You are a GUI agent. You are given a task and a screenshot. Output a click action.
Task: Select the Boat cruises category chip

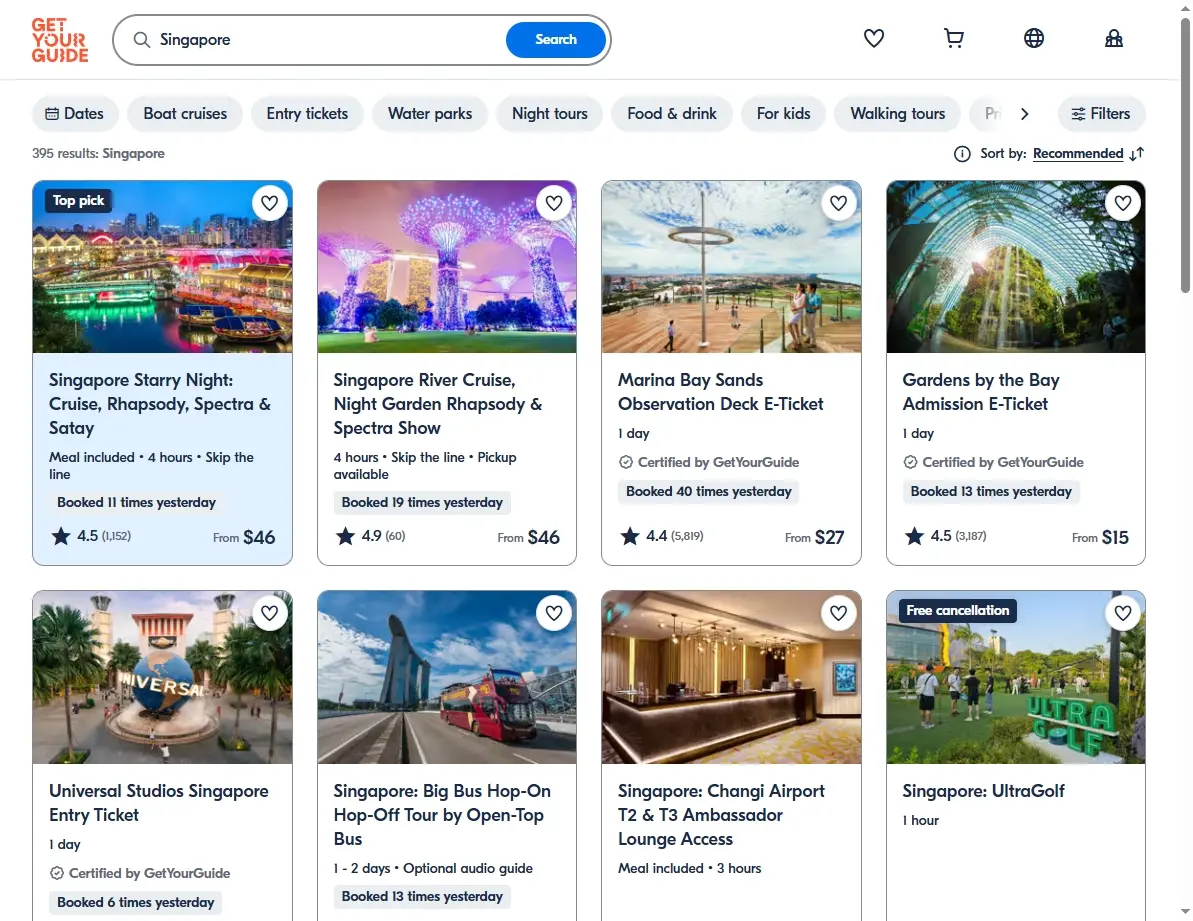pos(185,113)
